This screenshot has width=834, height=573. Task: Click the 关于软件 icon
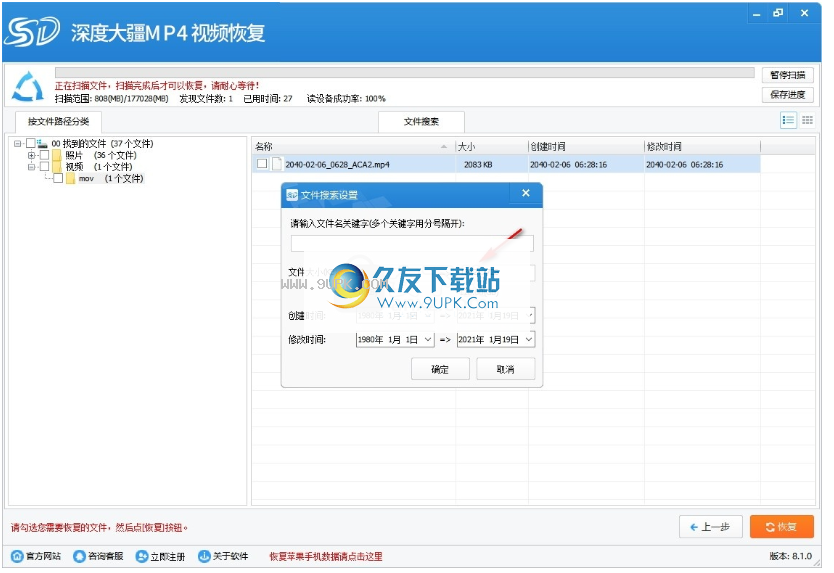pos(204,556)
